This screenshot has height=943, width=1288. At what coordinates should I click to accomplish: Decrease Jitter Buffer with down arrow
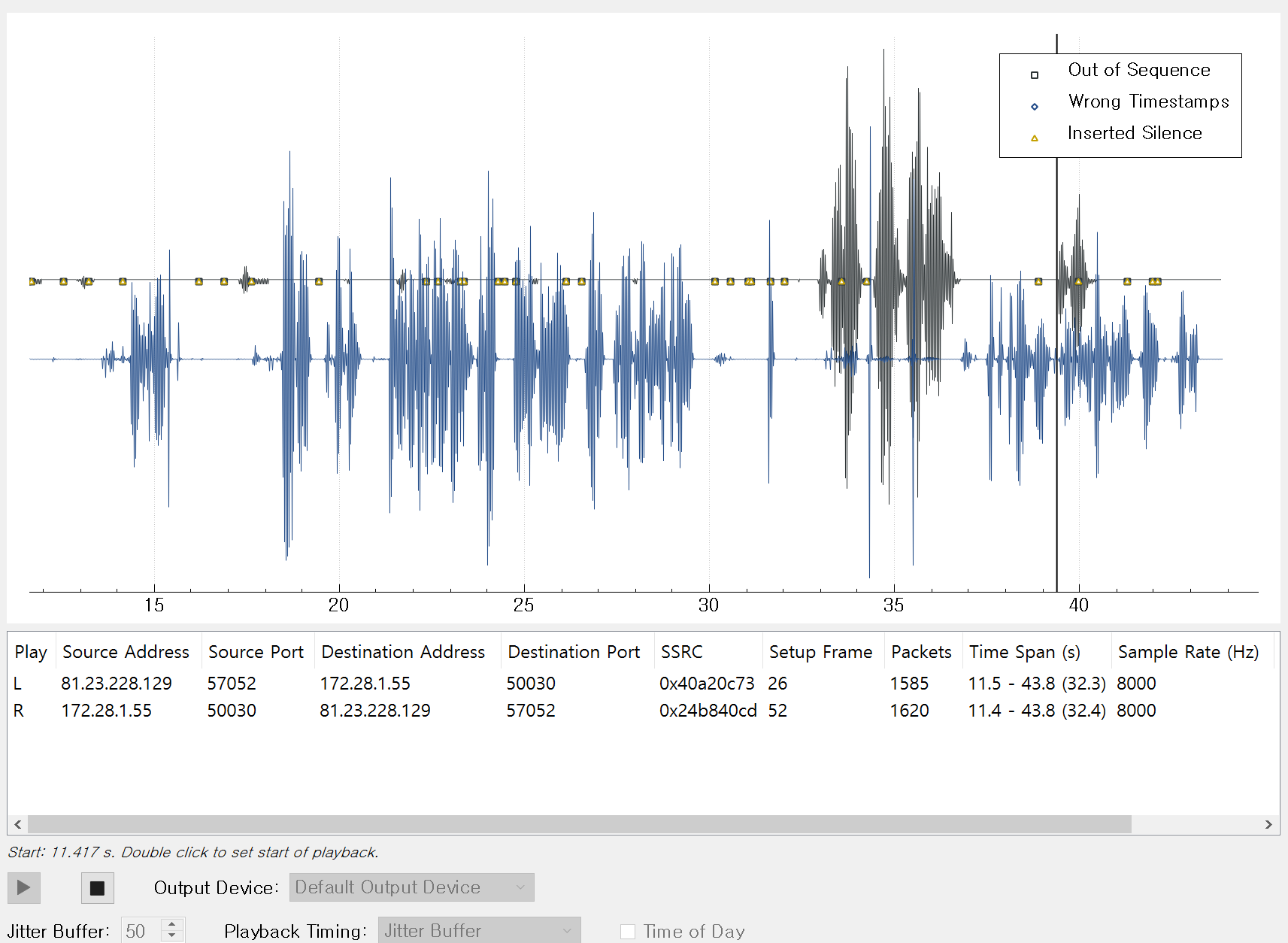point(172,936)
